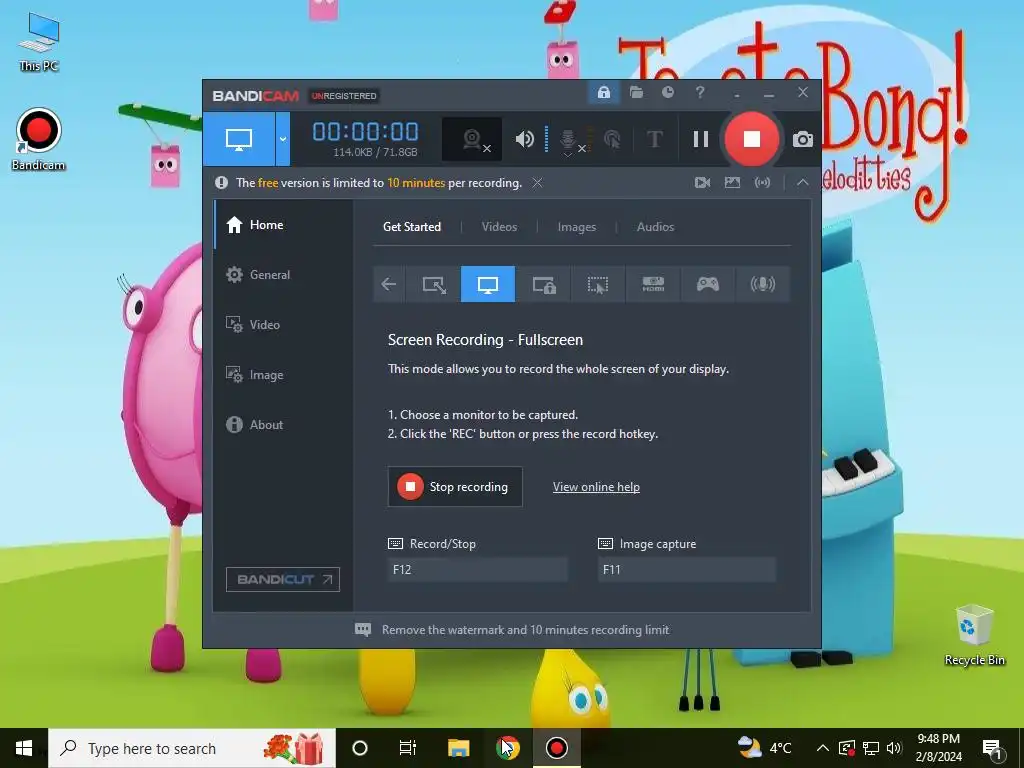
Task: Show hidden system tray icons
Action: [823, 748]
